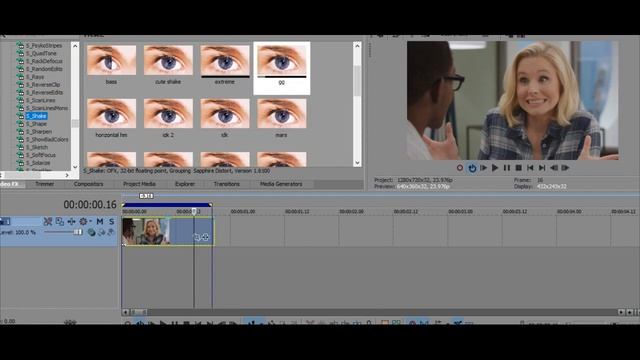Image resolution: width=640 pixels, height=360 pixels.
Task: Select S_Sharpen in the effects list
Action: (x=39, y=131)
